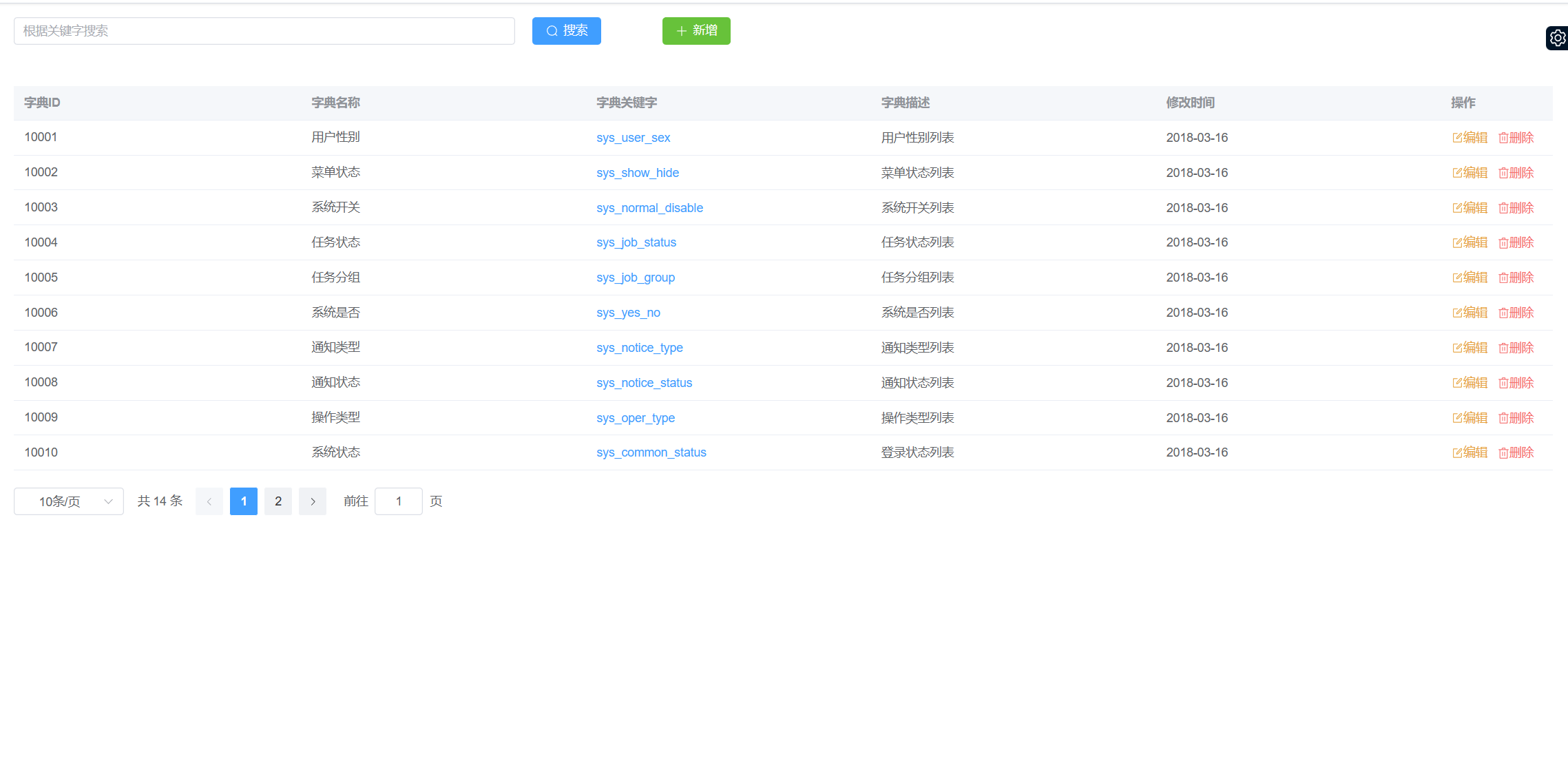Click edit icon for sys_job_status row

[1457, 242]
